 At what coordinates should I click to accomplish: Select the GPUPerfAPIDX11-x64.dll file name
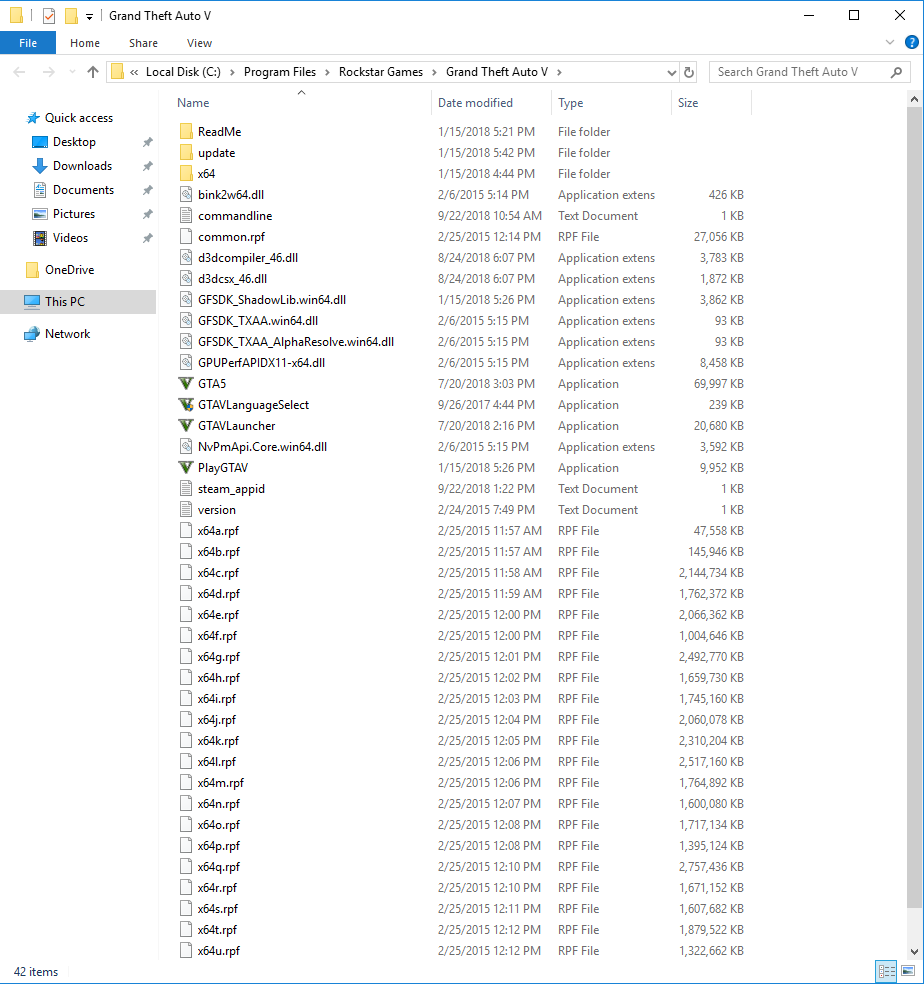click(261, 363)
